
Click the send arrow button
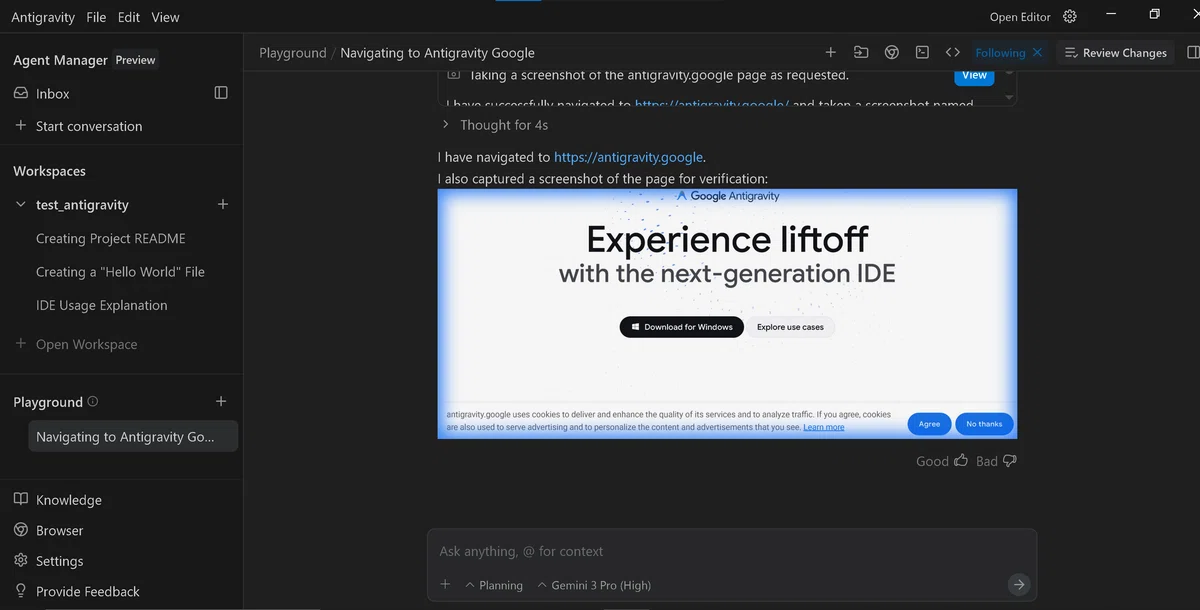click(x=1018, y=585)
